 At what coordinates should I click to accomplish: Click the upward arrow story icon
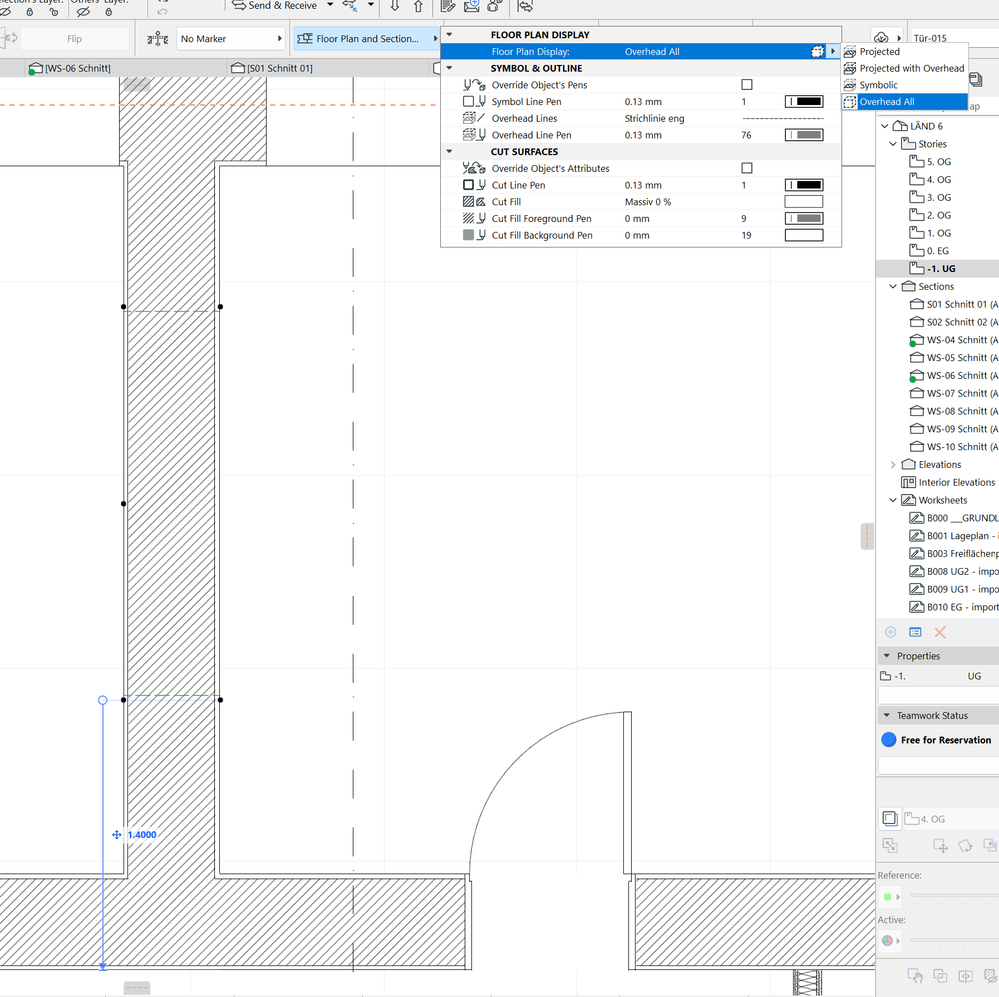pos(418,6)
